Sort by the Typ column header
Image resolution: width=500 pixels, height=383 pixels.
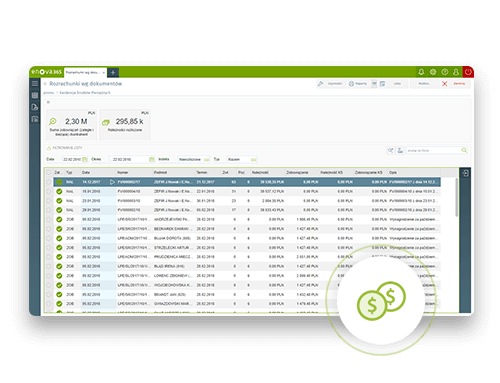[69, 172]
